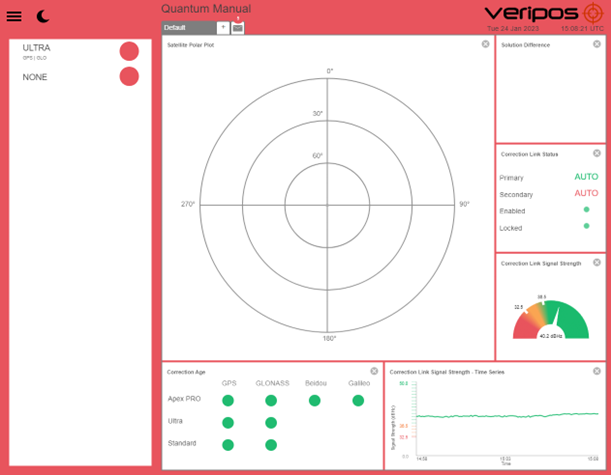The height and width of the screenshot is (475, 611).
Task: Click Apex PRO Galileo correction indicator
Action: [x=358, y=400]
